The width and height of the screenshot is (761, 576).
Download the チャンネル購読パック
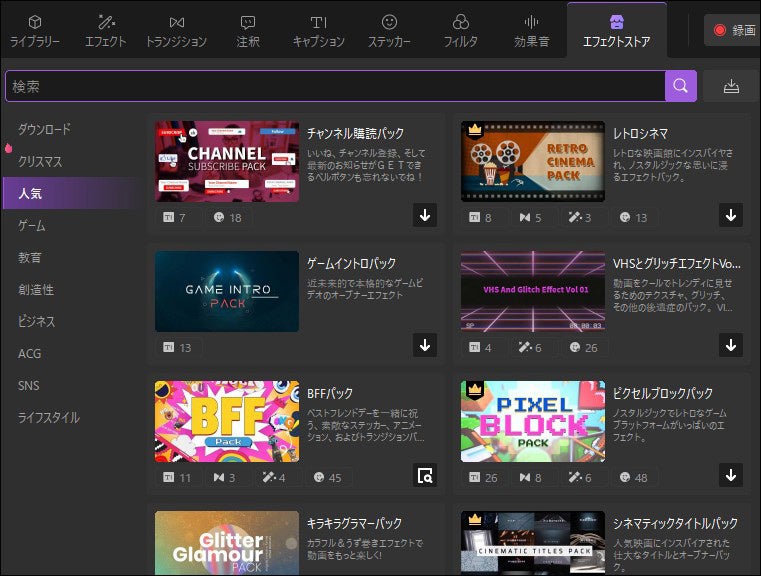click(x=425, y=215)
